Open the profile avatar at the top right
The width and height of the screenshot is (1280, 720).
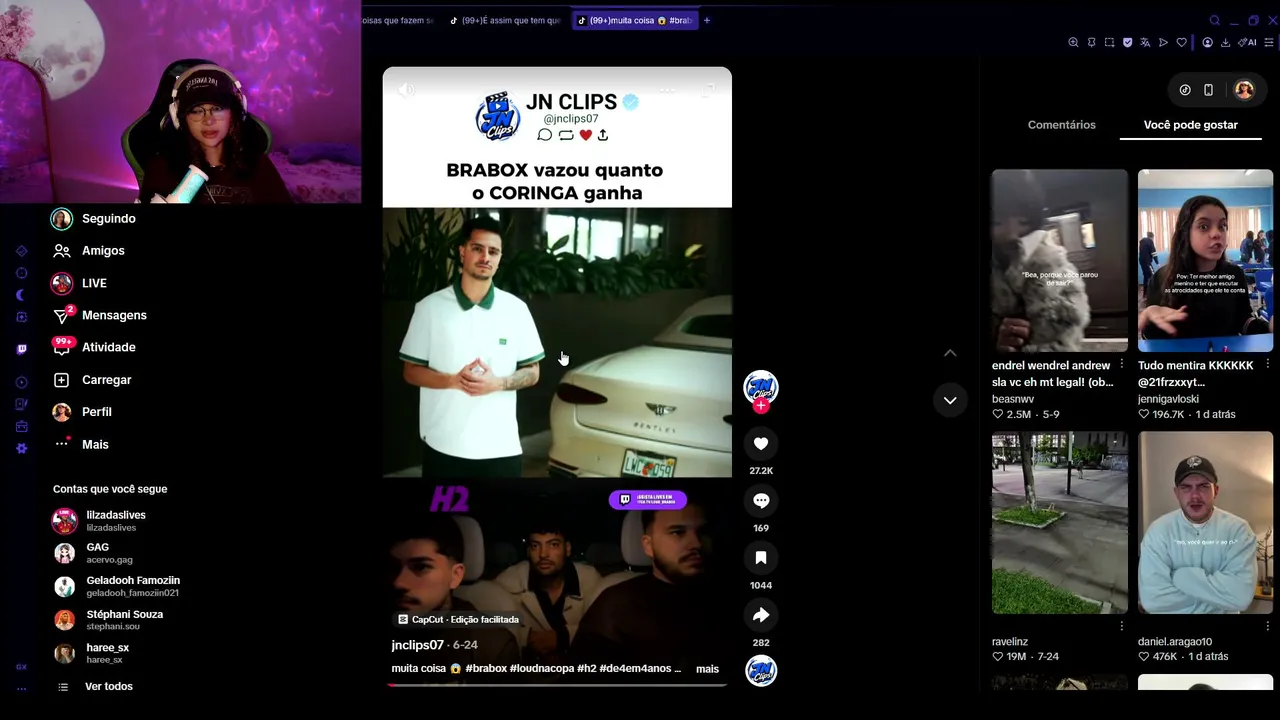(1244, 90)
